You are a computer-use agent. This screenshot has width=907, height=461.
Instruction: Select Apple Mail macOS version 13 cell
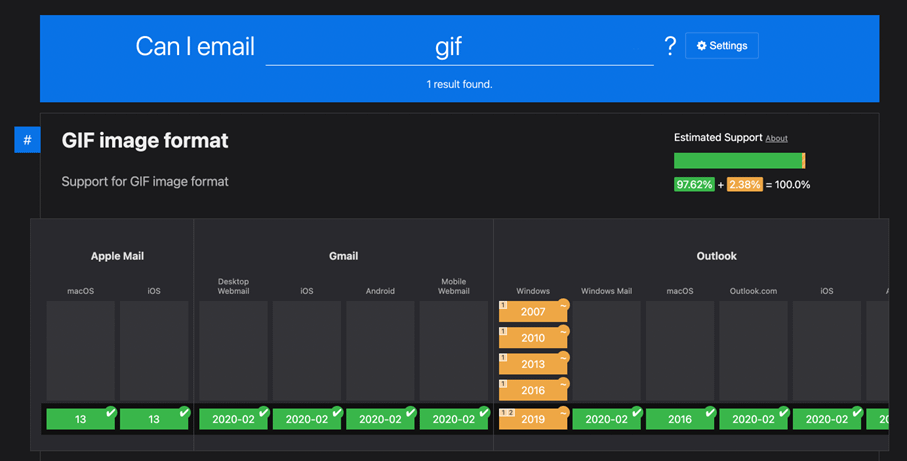tap(80, 419)
